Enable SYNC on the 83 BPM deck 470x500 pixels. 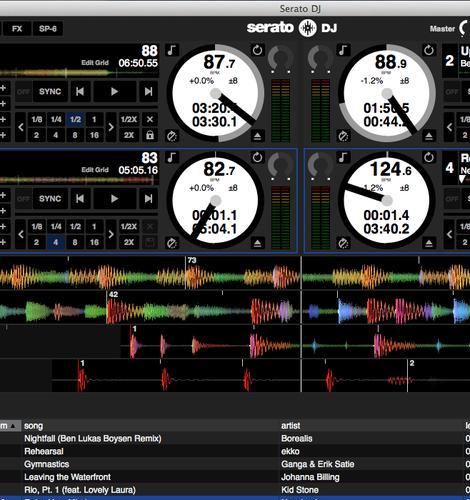click(50, 199)
